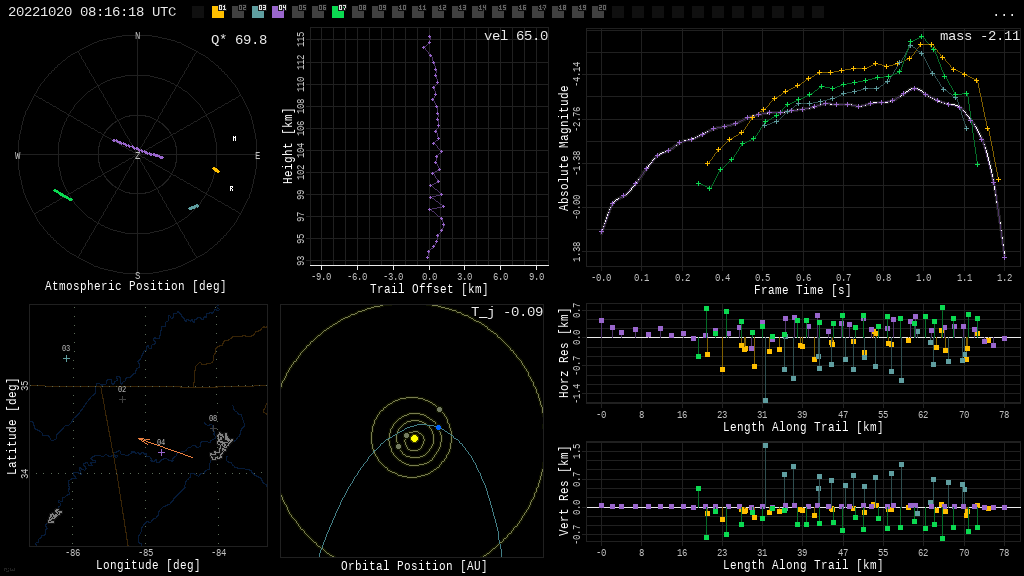The image size is (1024, 576).
Task: Select the gray station 02 box
Action: coord(238,12)
